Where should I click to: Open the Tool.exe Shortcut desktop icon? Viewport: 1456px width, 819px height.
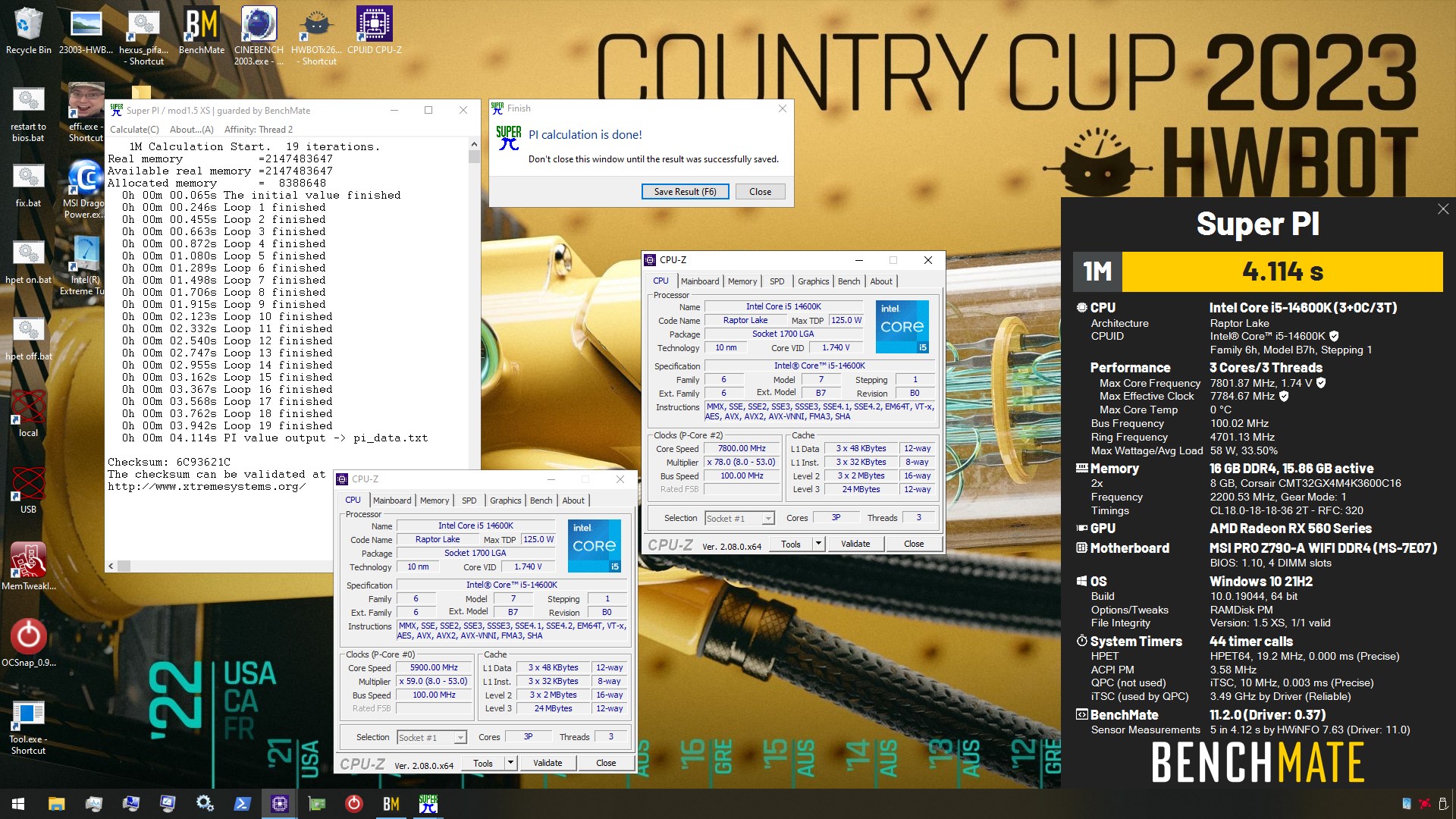pos(28,728)
